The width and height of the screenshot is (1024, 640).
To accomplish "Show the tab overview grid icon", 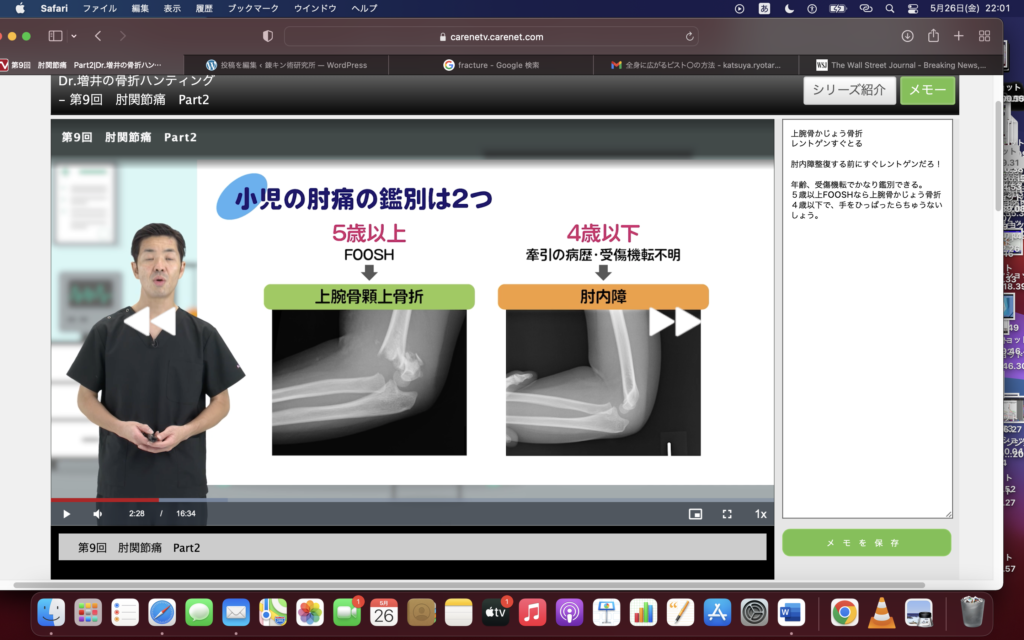I will tap(983, 34).
